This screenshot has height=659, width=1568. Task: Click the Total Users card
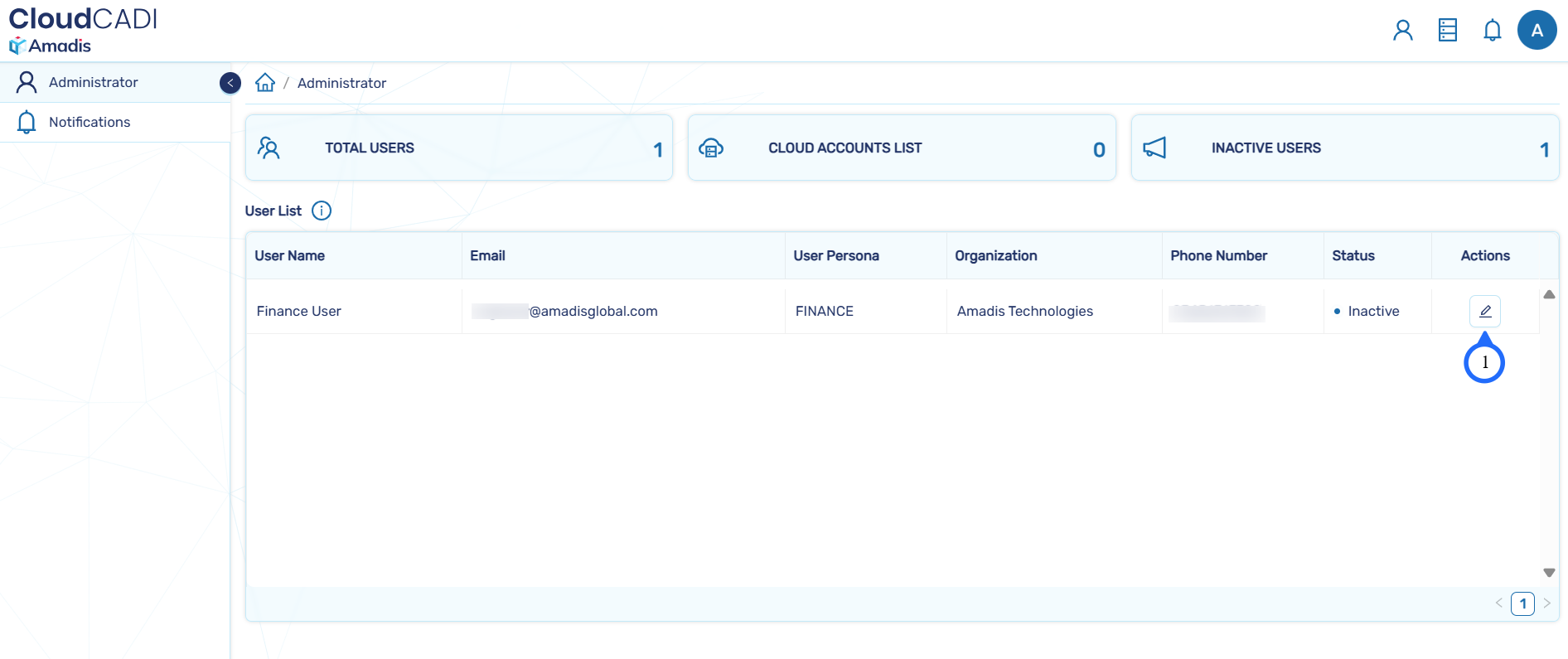coord(458,148)
